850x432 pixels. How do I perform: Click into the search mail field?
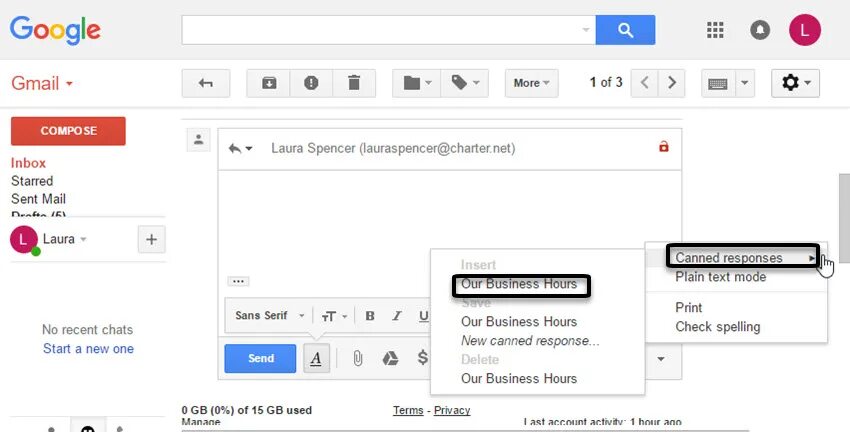(381, 30)
